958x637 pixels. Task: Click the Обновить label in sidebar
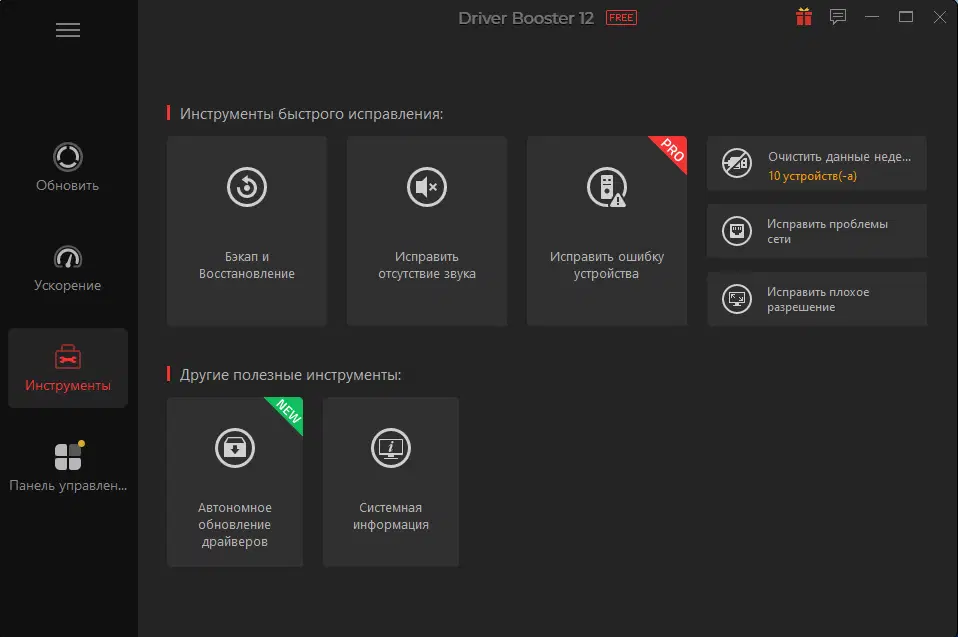[68, 185]
